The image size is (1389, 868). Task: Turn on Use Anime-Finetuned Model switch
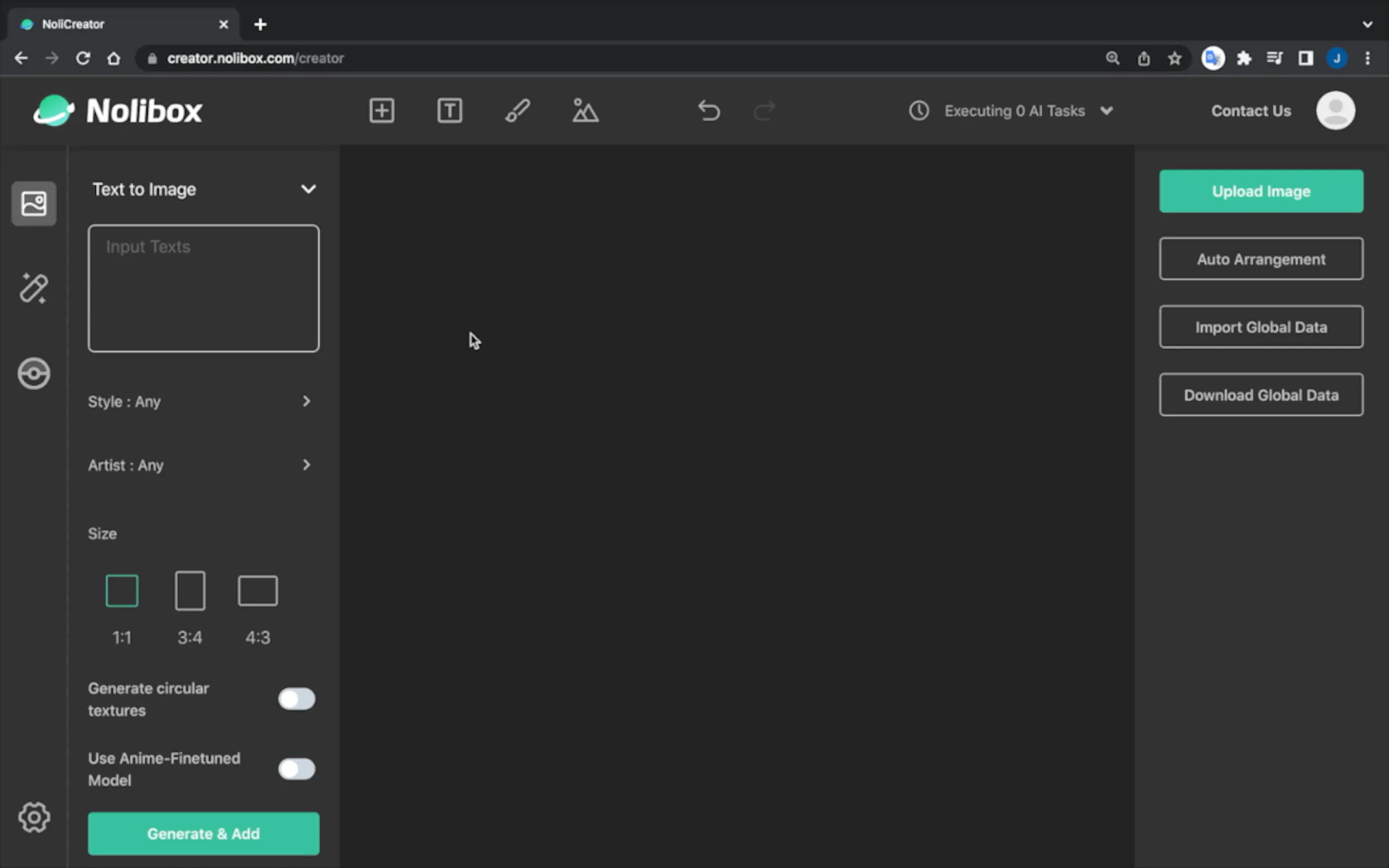click(296, 769)
